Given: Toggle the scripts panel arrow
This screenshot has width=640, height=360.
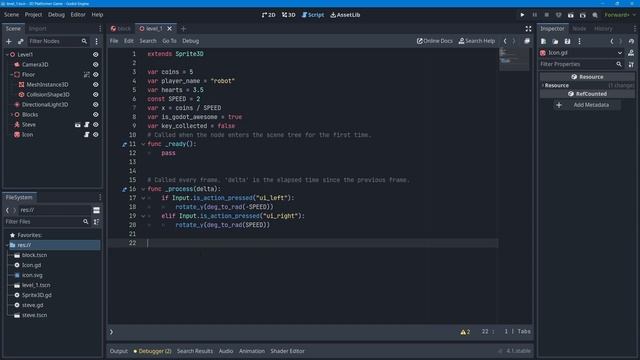Looking at the screenshot, I should tap(111, 332).
